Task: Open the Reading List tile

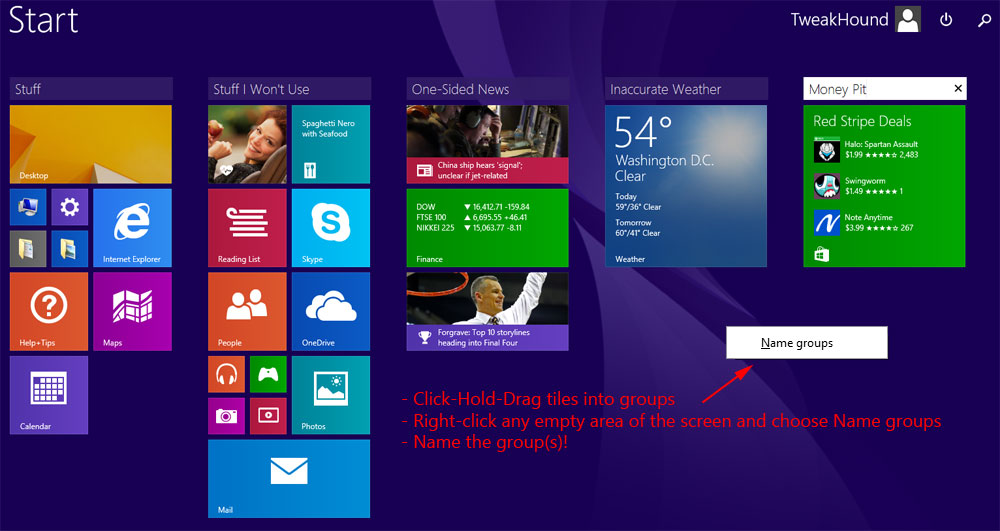Action: coord(247,228)
